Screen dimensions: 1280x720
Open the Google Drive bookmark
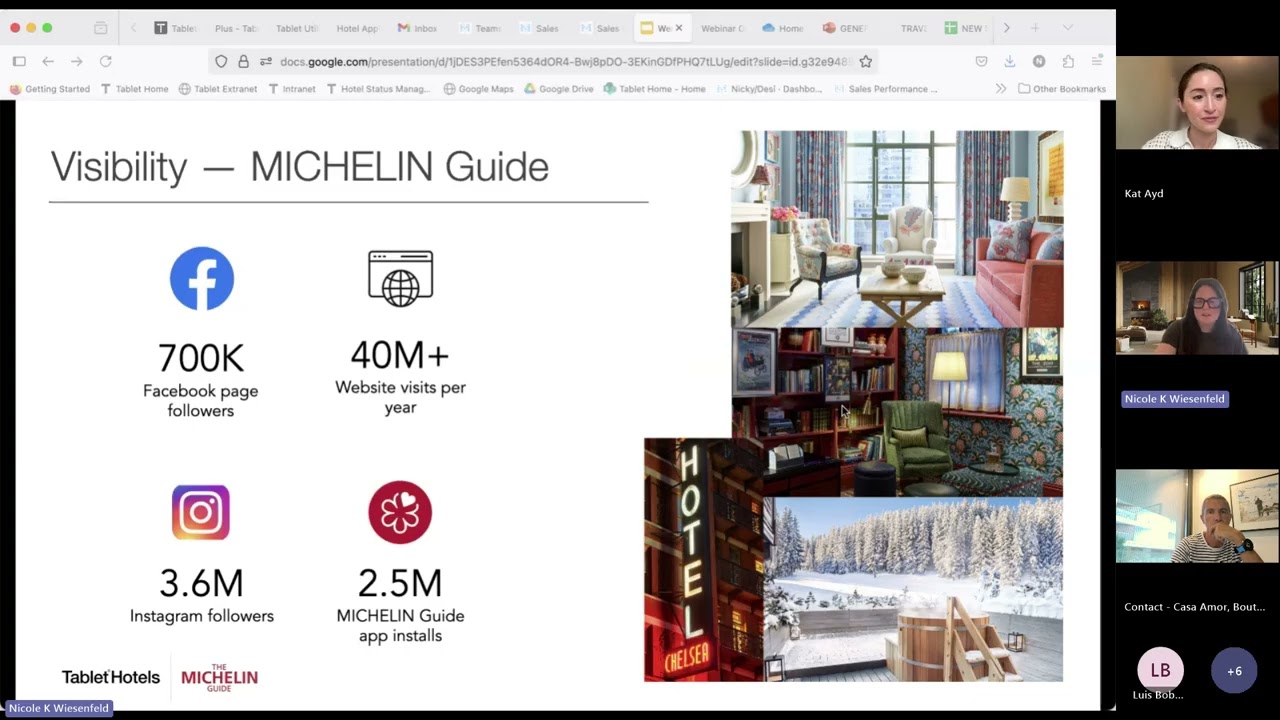[x=558, y=89]
